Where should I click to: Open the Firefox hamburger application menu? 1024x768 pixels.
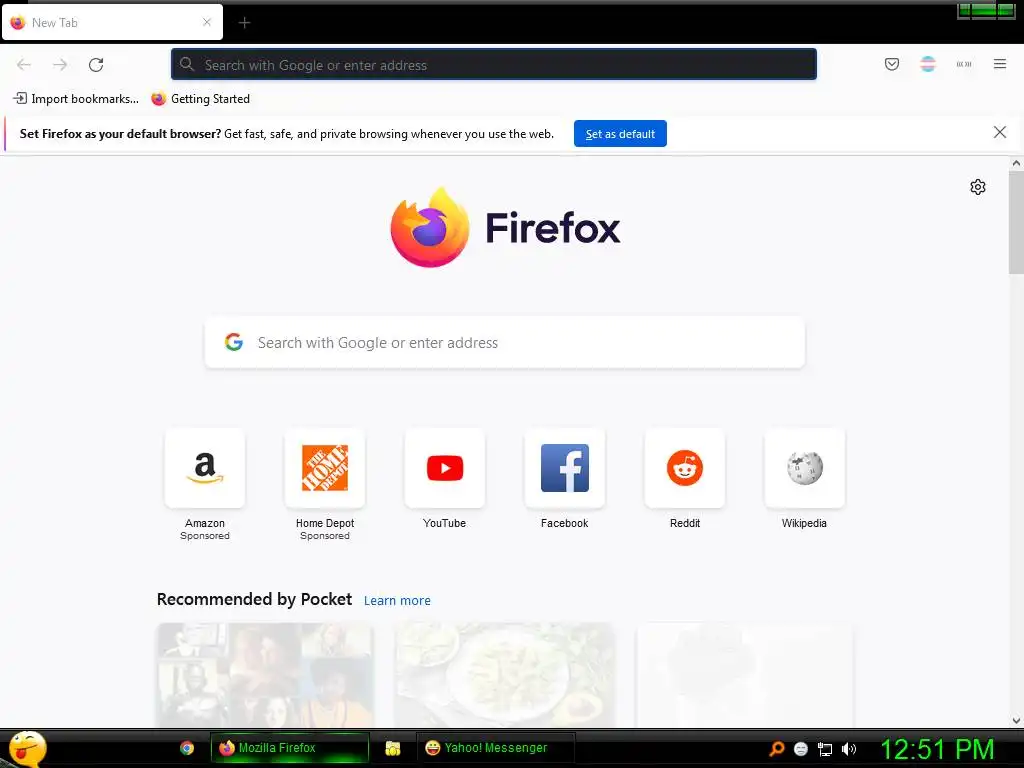(x=999, y=64)
